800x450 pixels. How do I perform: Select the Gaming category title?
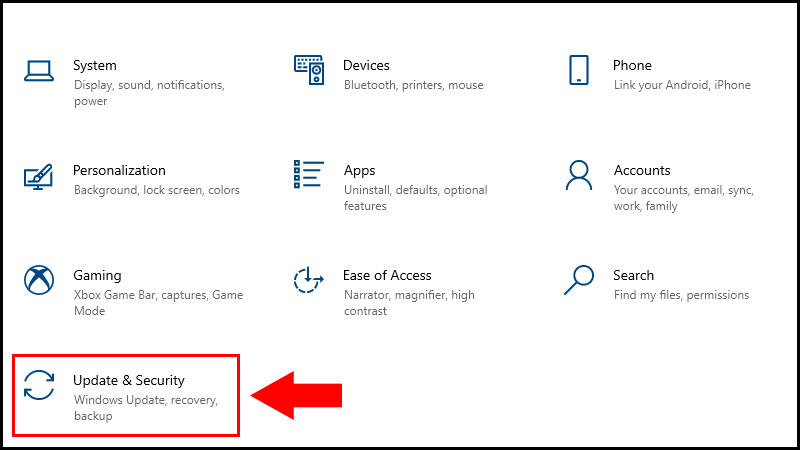[x=97, y=276]
